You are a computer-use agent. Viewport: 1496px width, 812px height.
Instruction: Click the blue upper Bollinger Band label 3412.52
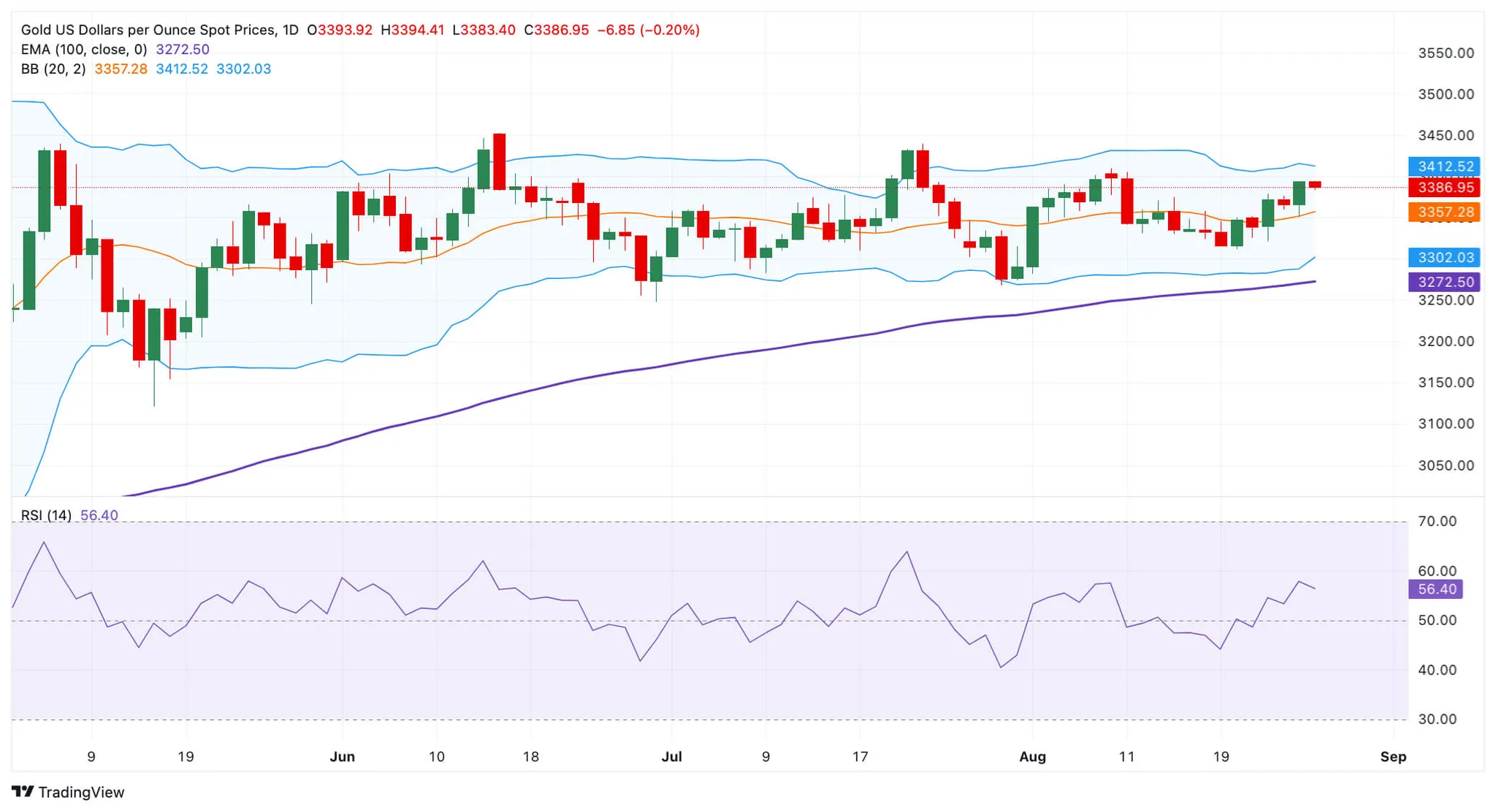pos(1444,166)
